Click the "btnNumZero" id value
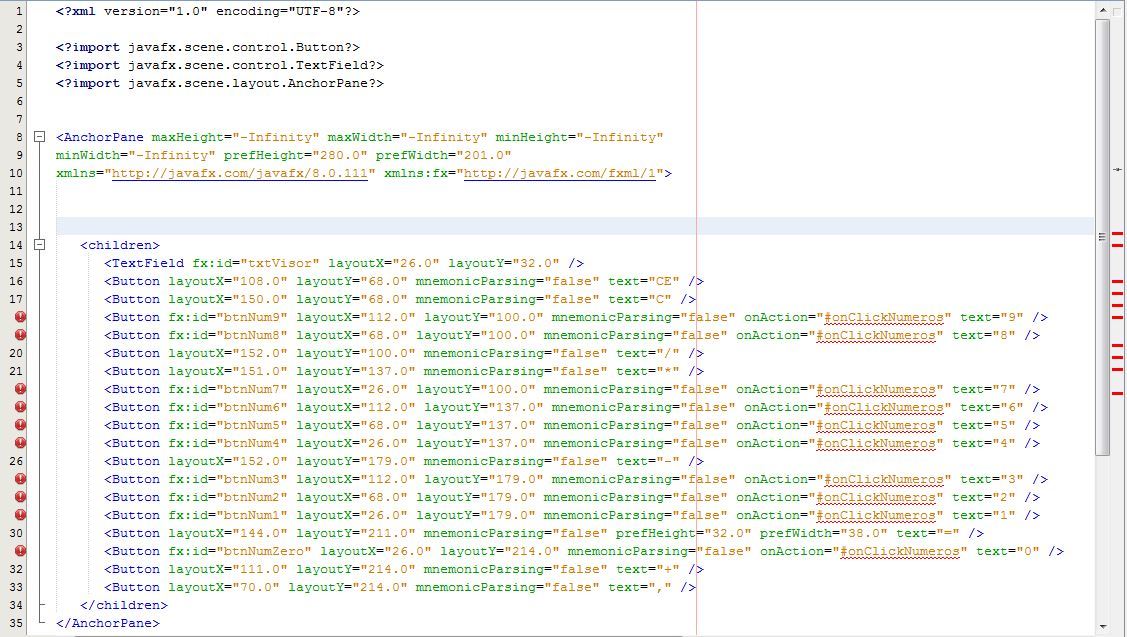 pyautogui.click(x=264, y=551)
